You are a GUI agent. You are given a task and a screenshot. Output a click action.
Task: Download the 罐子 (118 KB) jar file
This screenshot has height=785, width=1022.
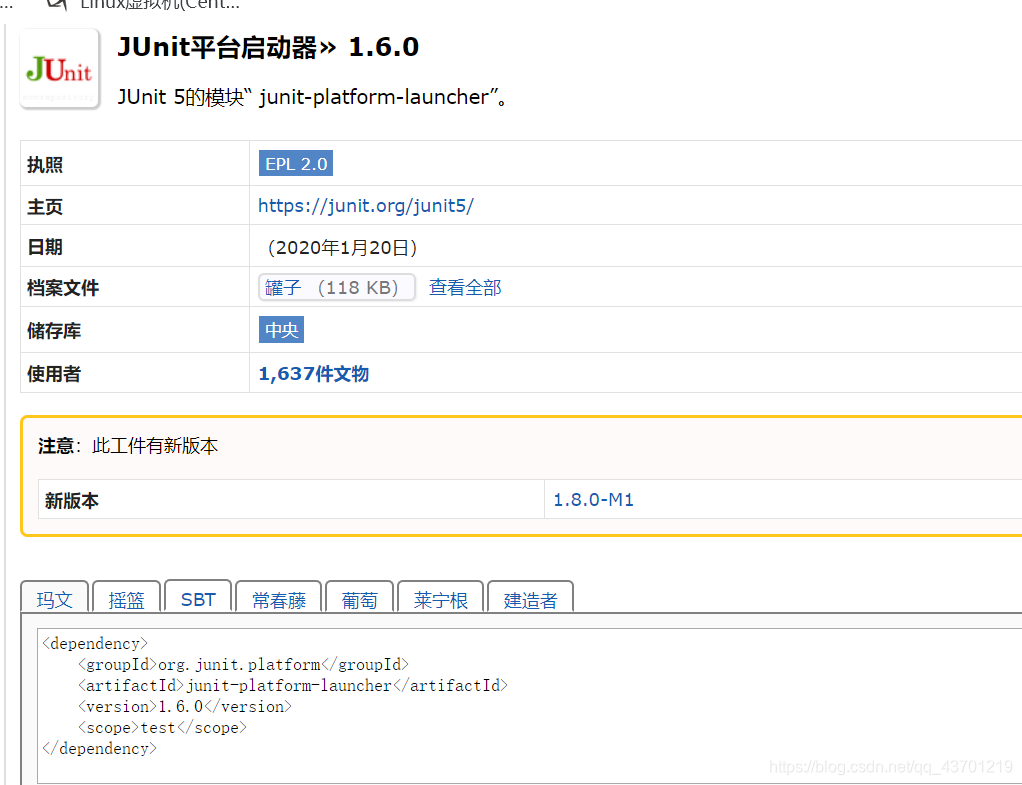click(x=336, y=288)
